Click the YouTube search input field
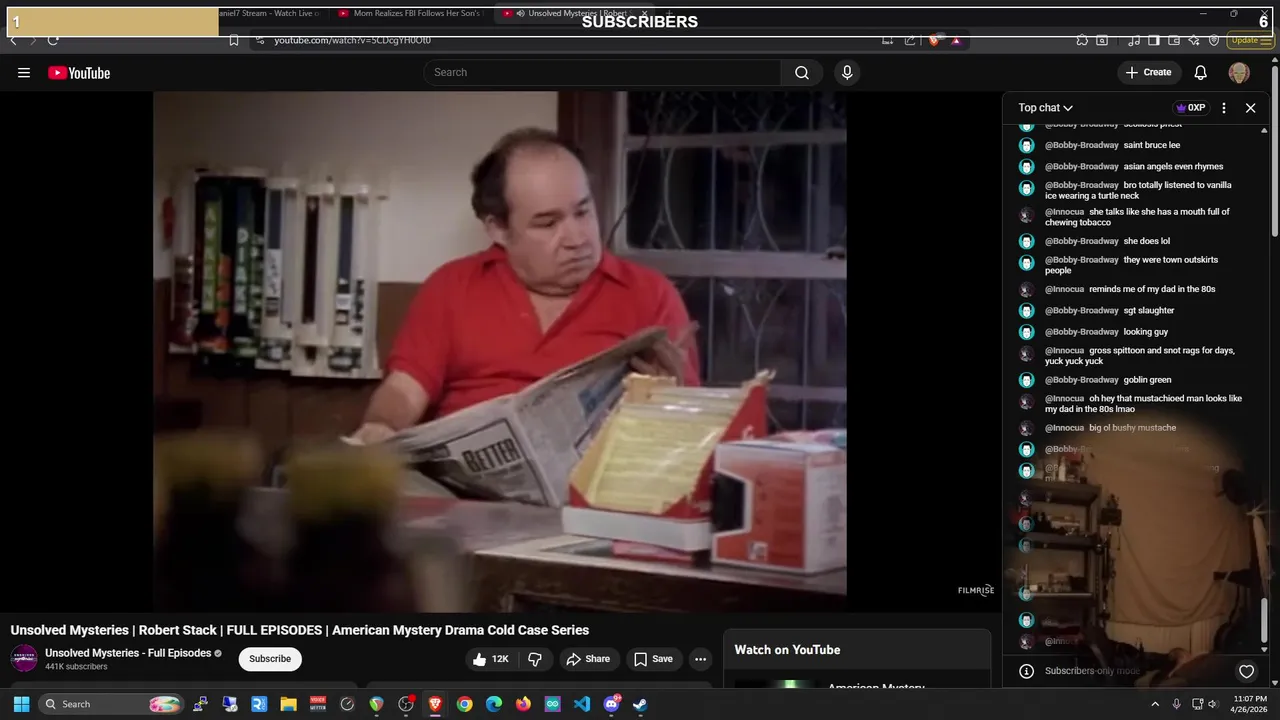 [602, 72]
